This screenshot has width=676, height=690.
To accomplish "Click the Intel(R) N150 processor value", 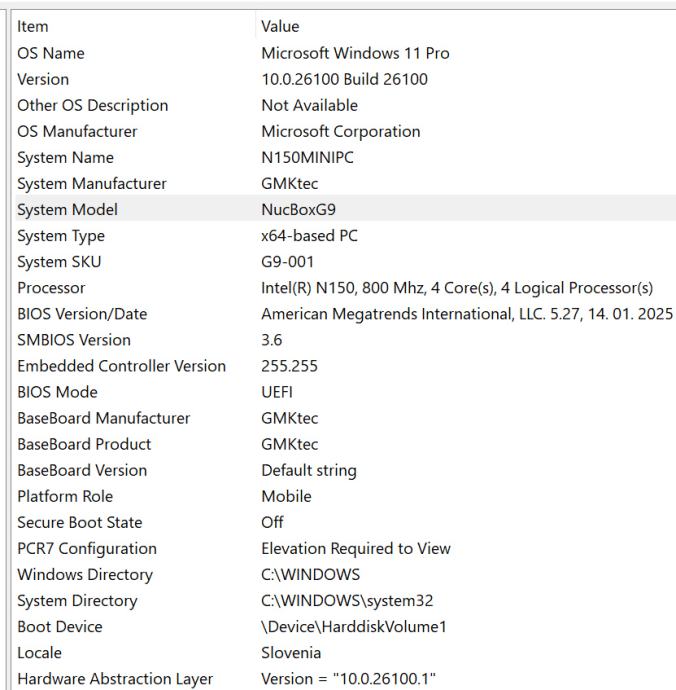I will 457,288.
